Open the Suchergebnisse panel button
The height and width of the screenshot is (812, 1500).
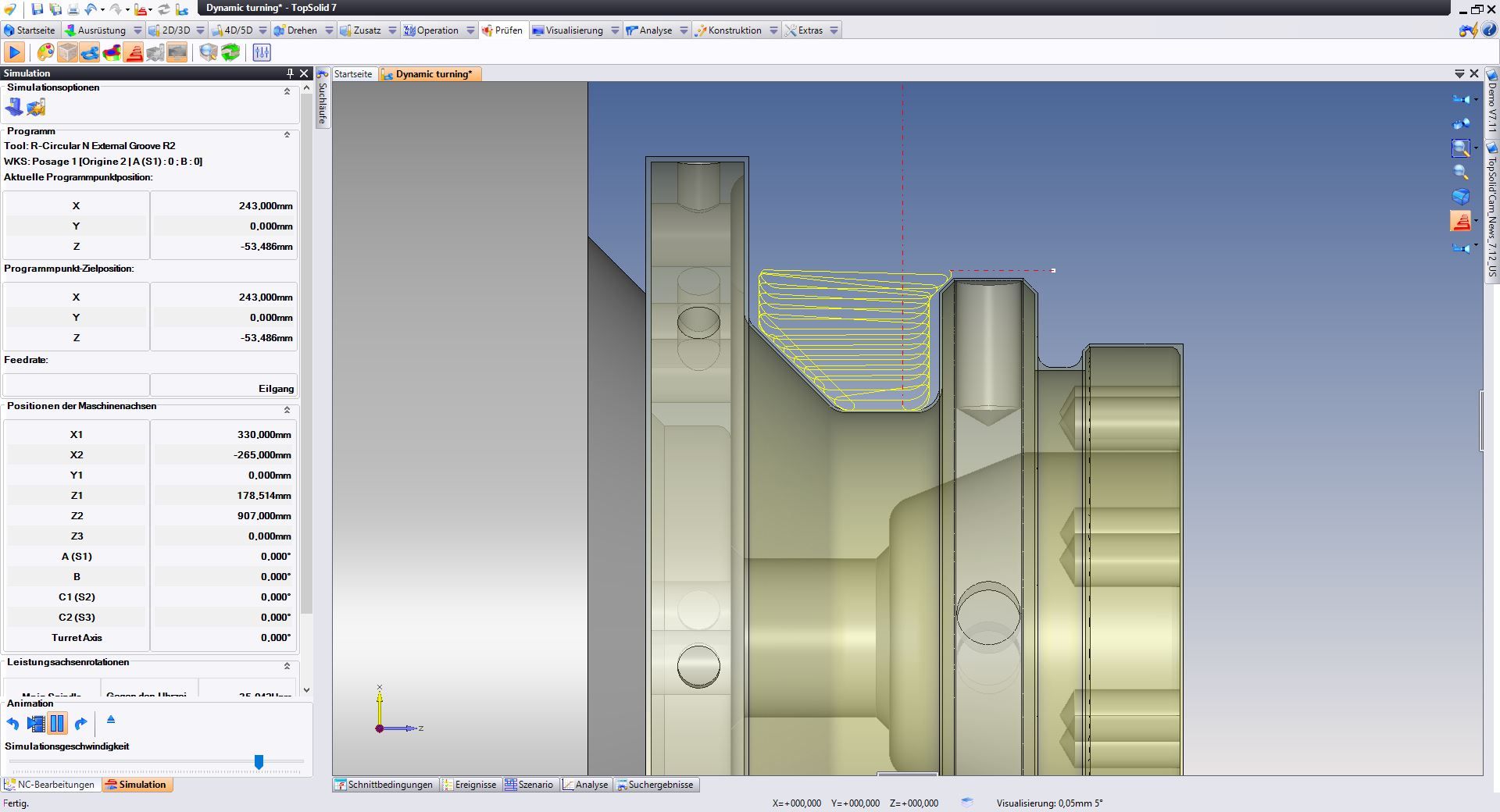click(655, 785)
